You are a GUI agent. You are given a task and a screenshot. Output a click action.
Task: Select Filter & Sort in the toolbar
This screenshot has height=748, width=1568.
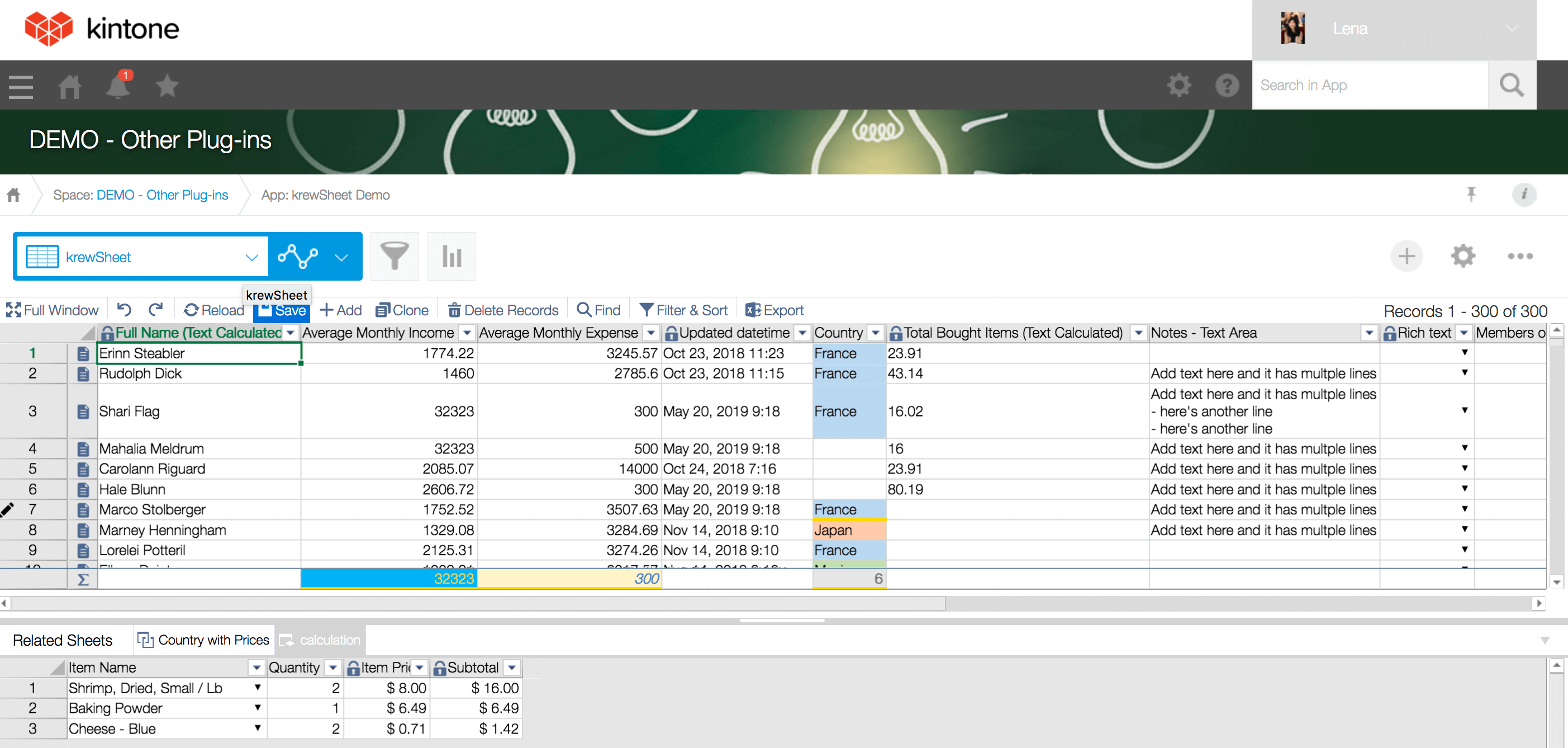coord(683,310)
